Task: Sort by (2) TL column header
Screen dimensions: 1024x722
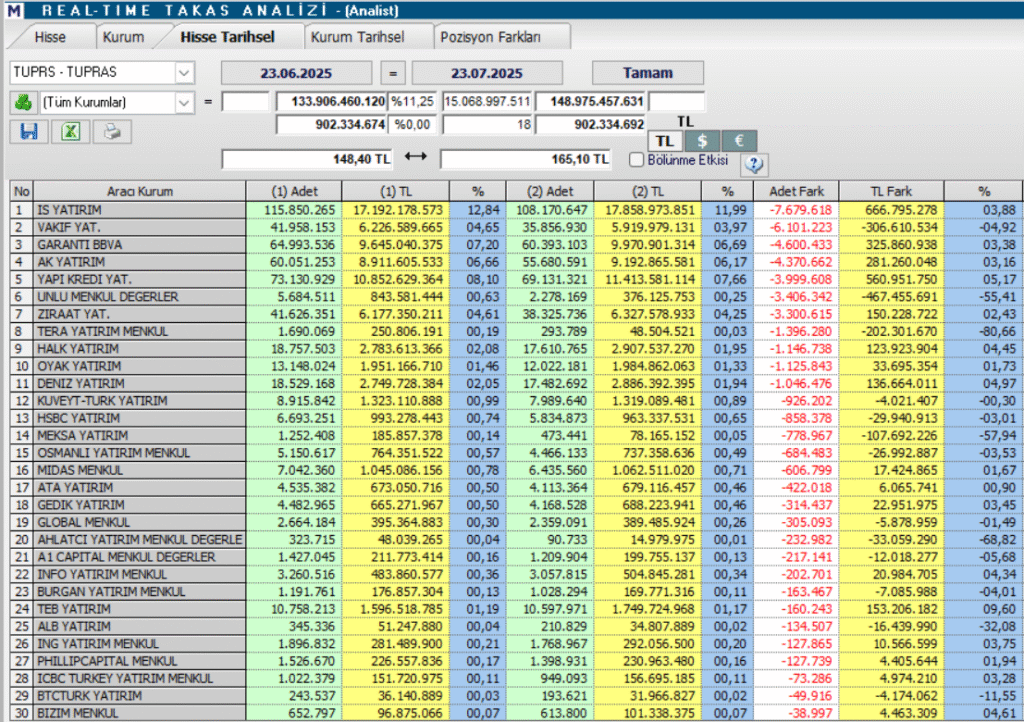Action: click(648, 191)
